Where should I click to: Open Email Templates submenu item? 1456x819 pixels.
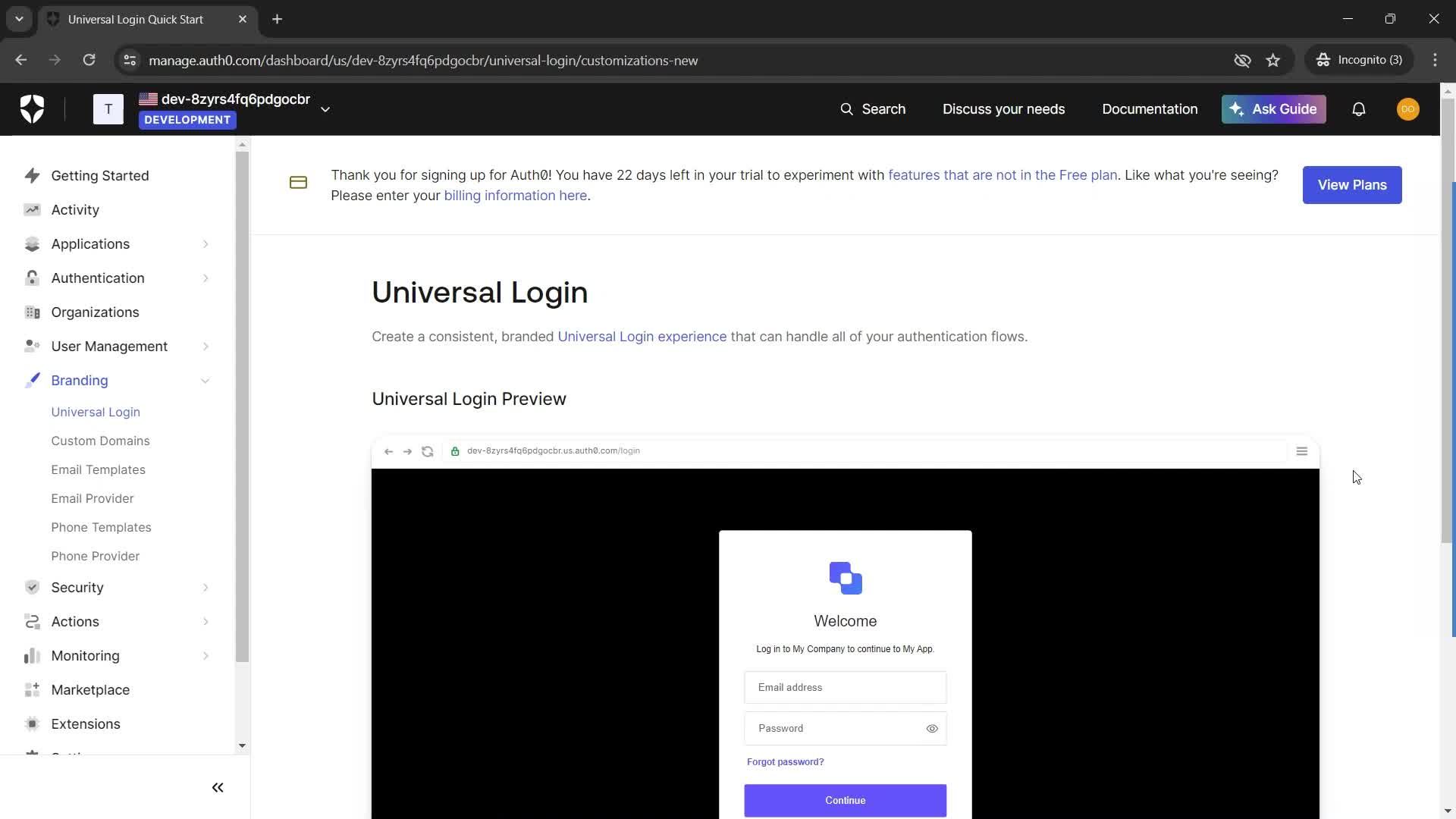click(x=98, y=470)
